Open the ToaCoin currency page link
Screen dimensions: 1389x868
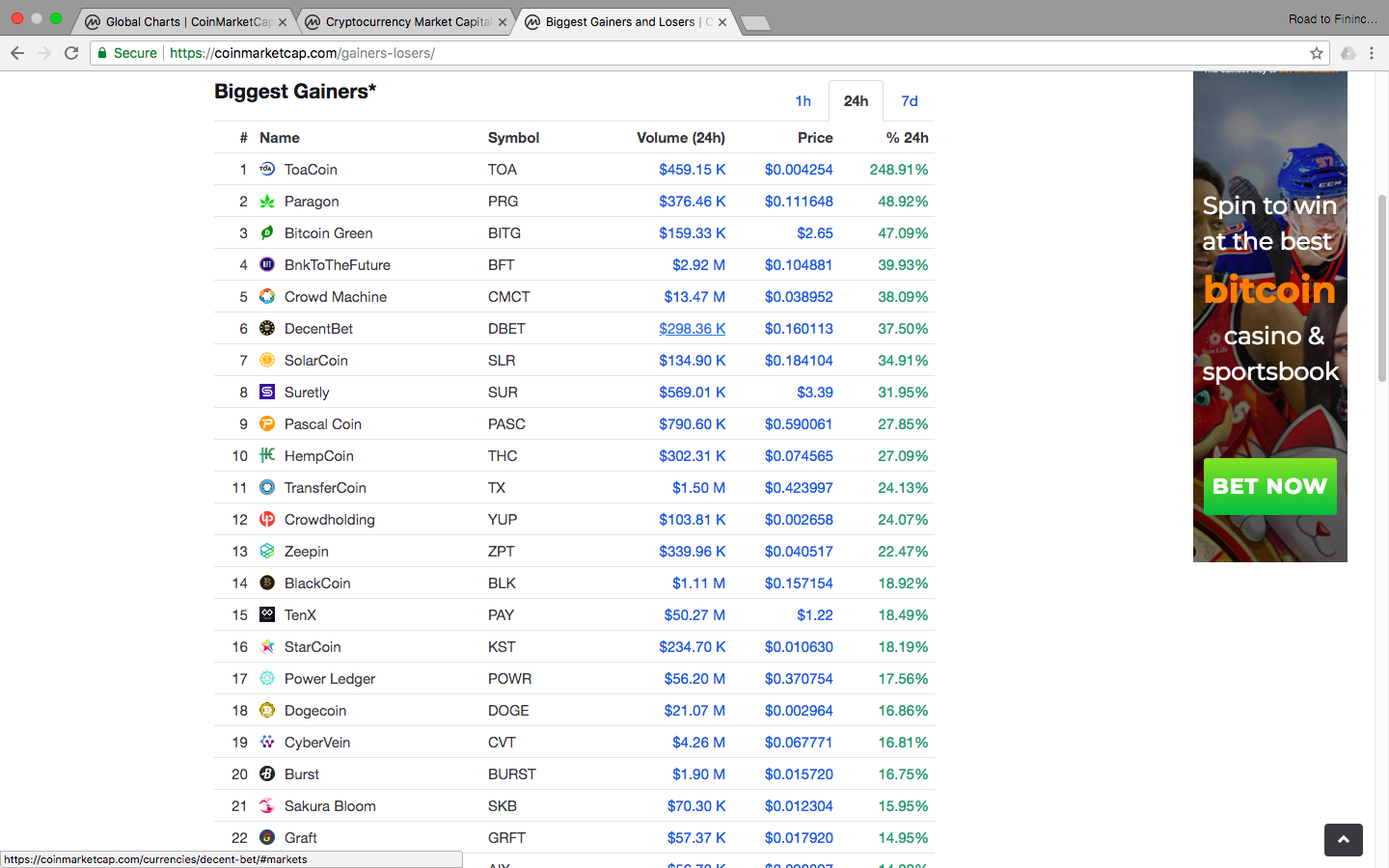(311, 170)
